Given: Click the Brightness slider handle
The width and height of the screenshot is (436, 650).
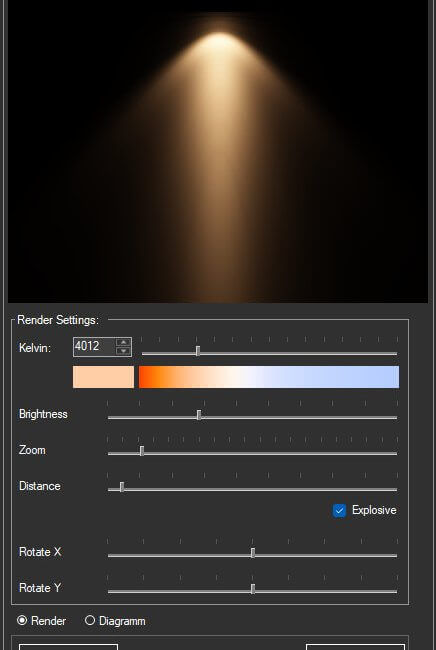Looking at the screenshot, I should pos(199,415).
